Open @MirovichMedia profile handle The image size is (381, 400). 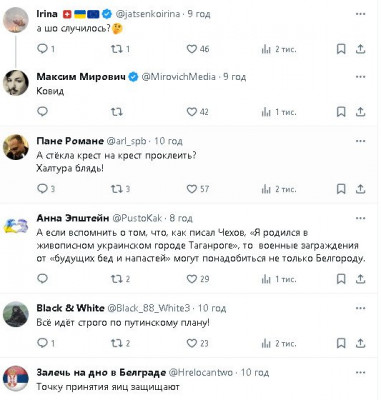pos(179,77)
